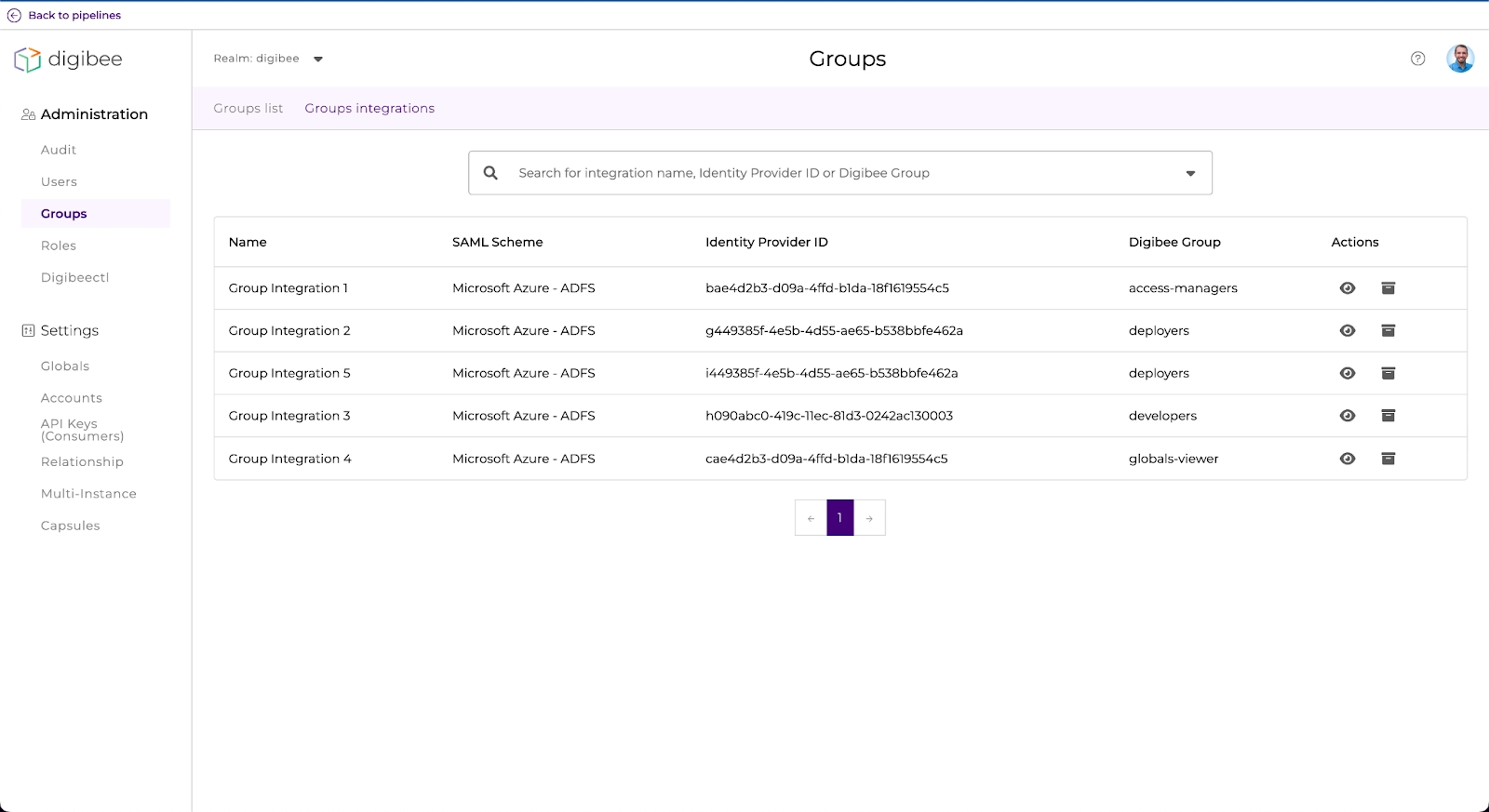The height and width of the screenshot is (812, 1489).
Task: Click the archive icon for Group Integration 4
Action: click(x=1388, y=459)
